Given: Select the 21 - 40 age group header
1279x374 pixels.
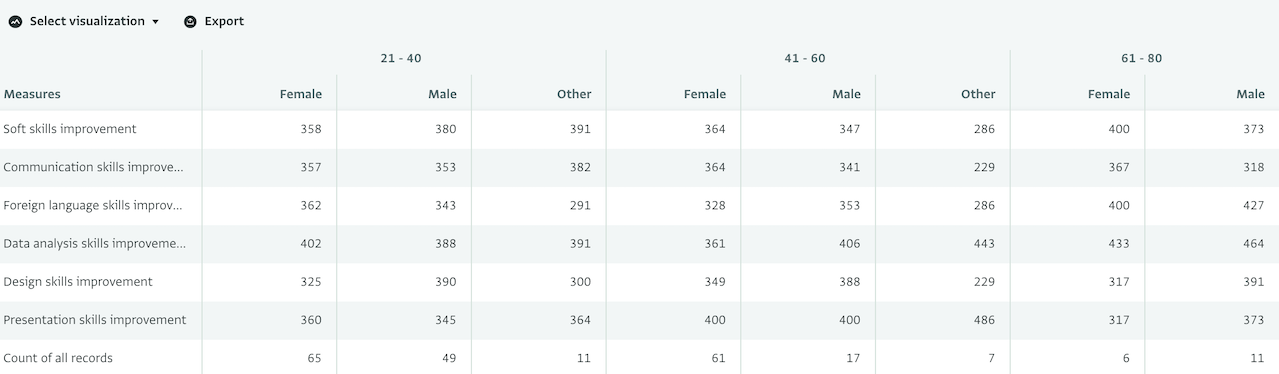Looking at the screenshot, I should click(x=401, y=58).
